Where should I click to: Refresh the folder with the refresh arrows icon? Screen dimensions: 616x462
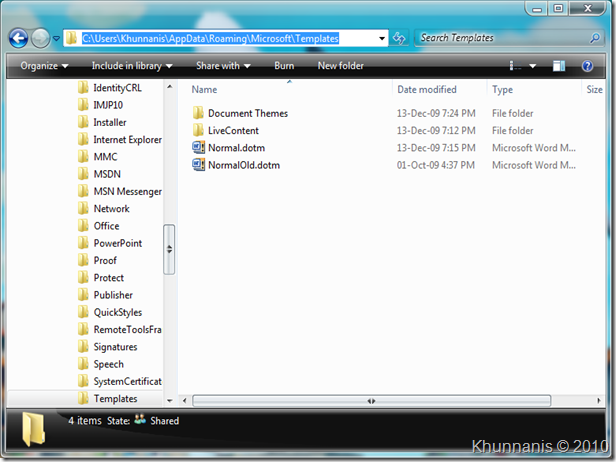click(399, 38)
